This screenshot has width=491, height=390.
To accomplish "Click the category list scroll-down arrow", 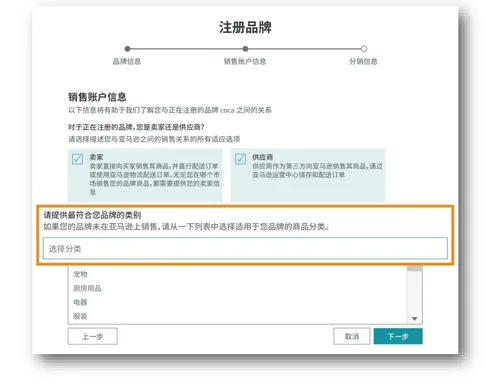I will pos(414,319).
